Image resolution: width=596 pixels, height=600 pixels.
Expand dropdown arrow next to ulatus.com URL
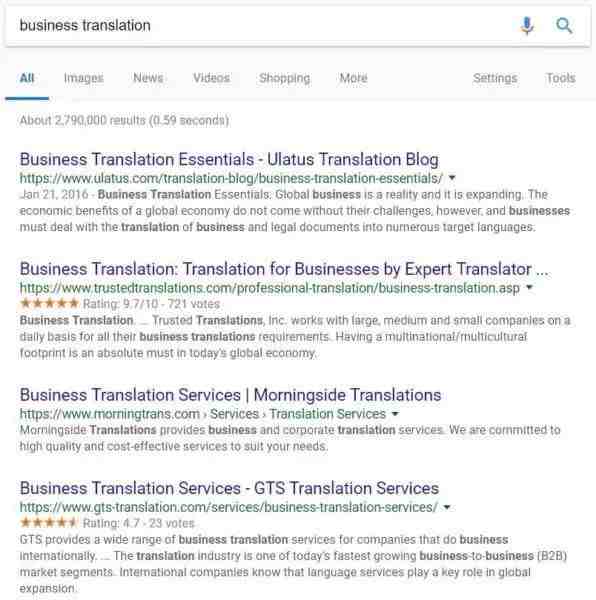point(452,178)
